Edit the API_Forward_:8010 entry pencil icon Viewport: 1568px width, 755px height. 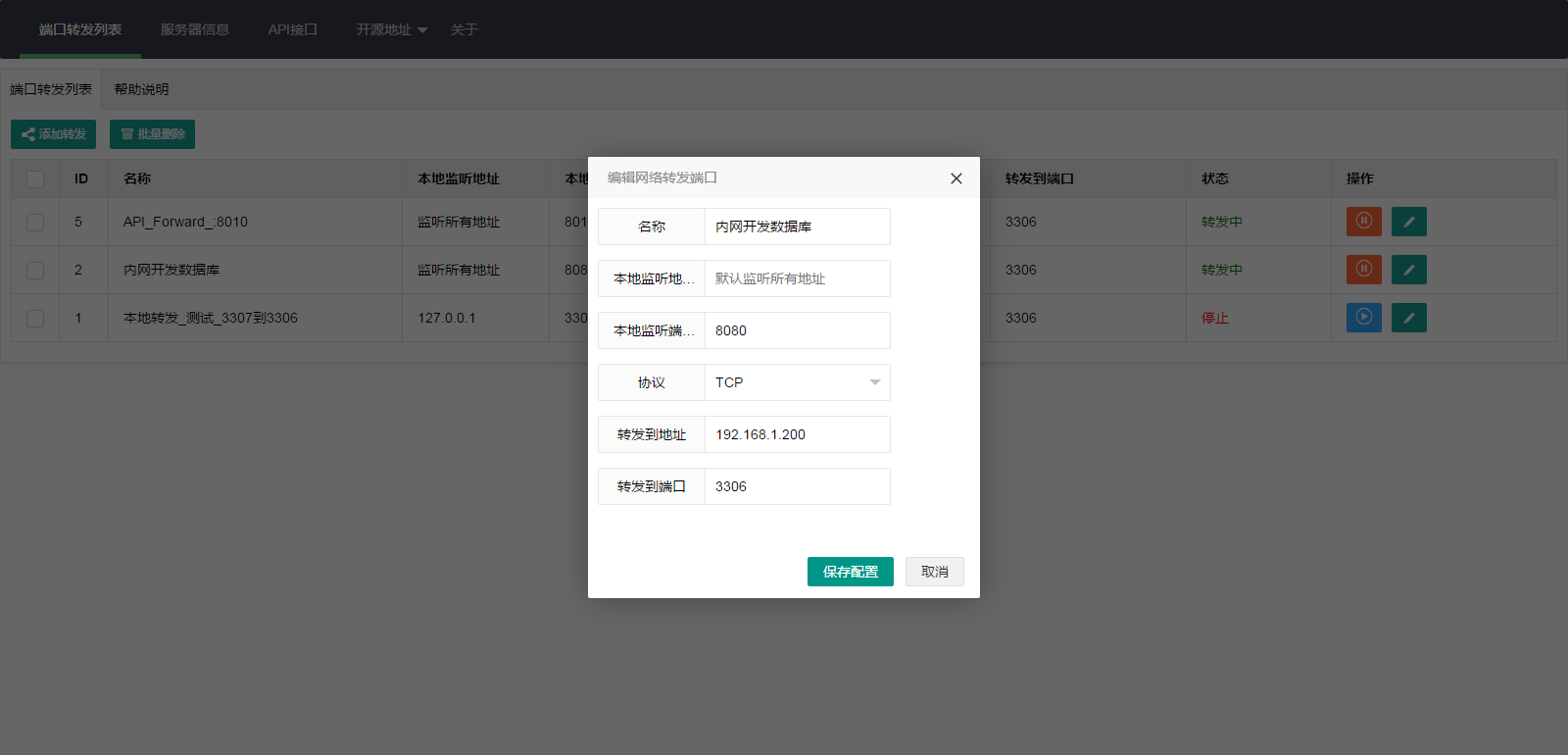(x=1408, y=222)
